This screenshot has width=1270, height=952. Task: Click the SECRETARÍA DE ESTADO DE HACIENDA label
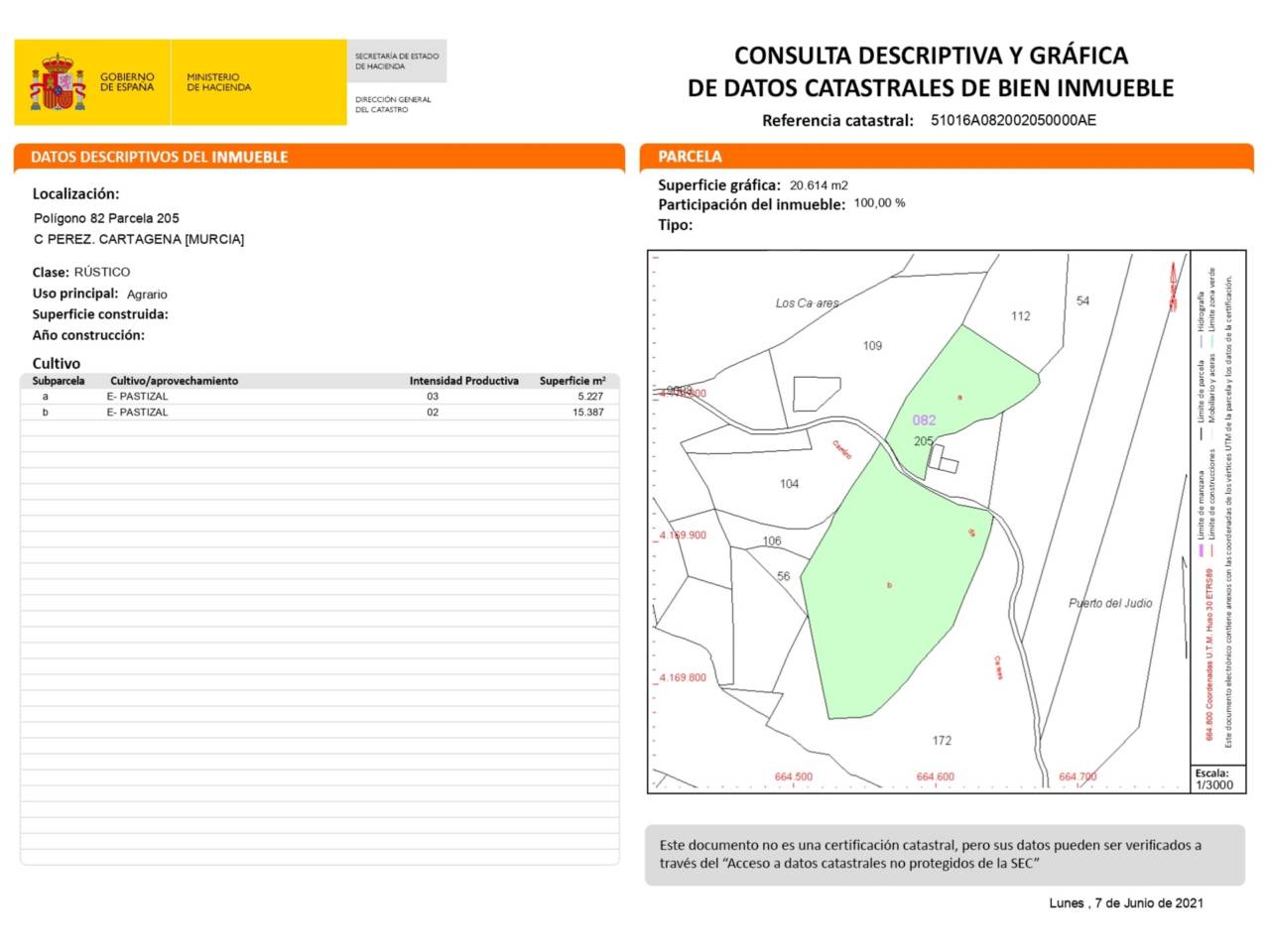(397, 61)
